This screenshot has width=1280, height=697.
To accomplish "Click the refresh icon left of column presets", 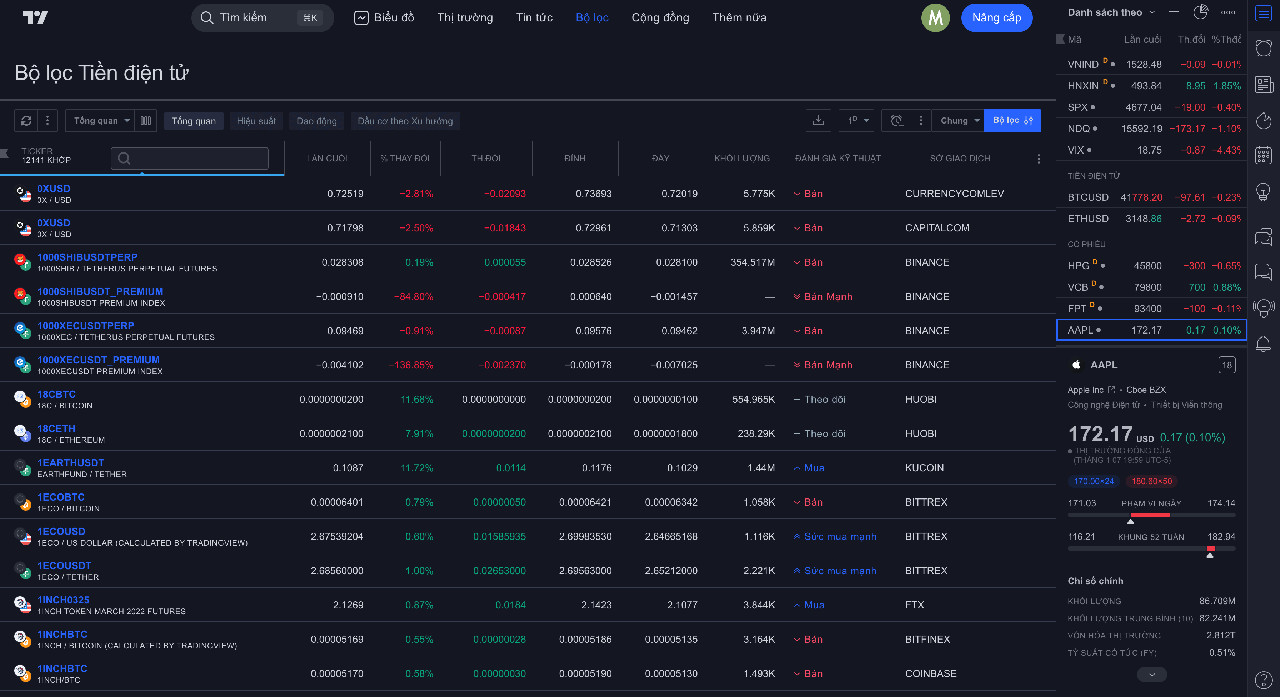I will click(25, 120).
